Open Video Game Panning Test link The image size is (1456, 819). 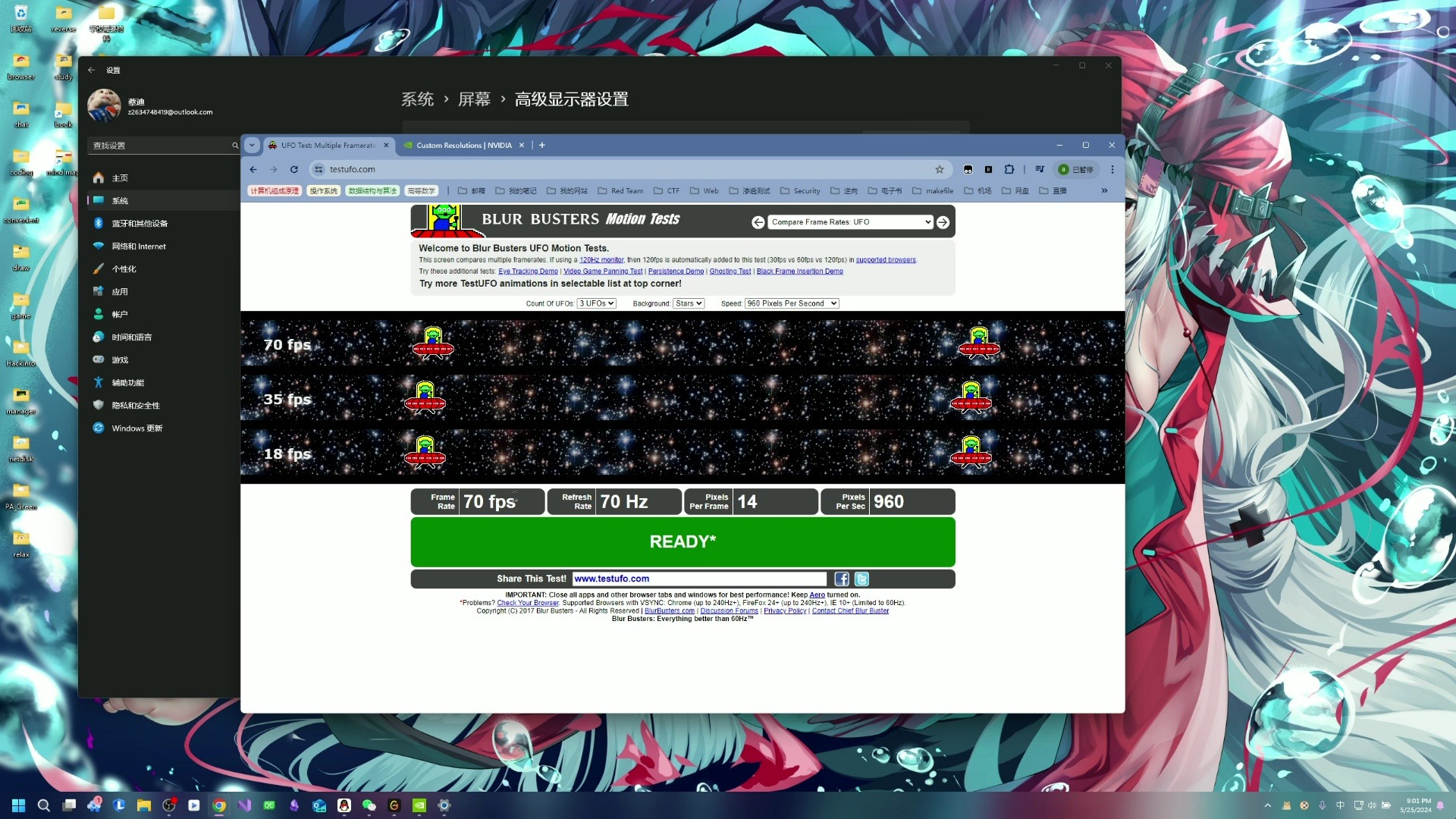click(x=603, y=271)
